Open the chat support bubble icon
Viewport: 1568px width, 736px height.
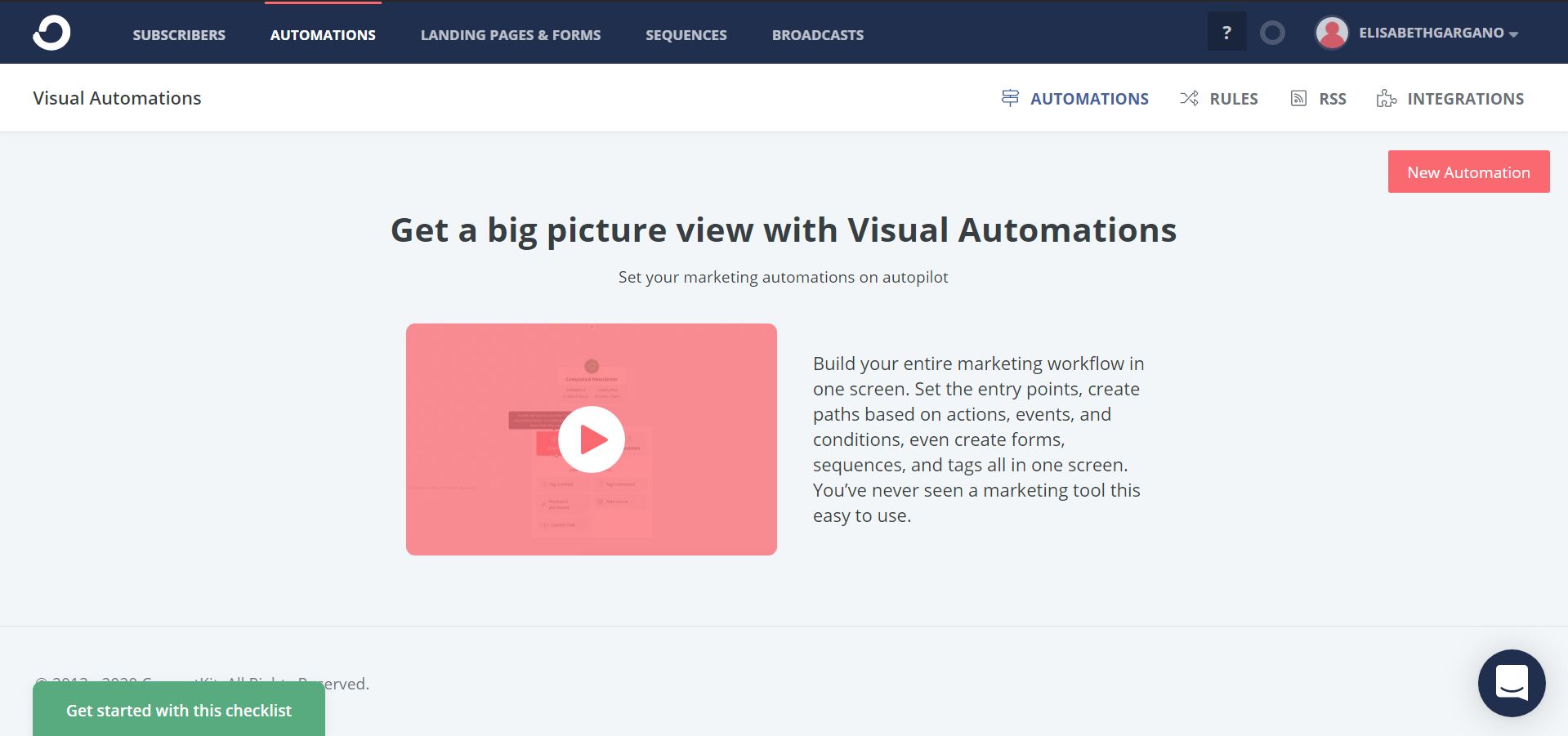(x=1512, y=683)
